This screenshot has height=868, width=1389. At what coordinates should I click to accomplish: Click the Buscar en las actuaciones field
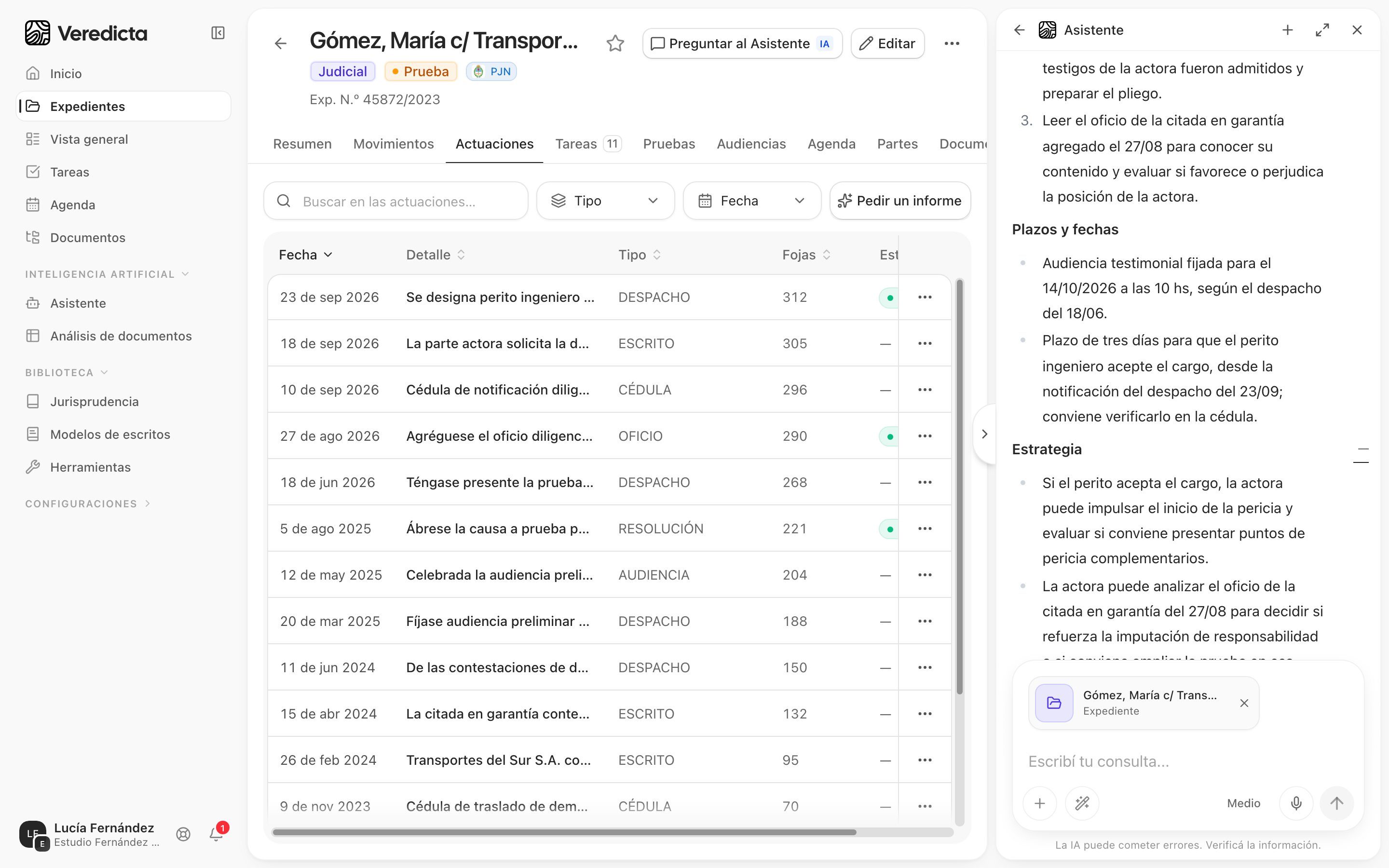pyautogui.click(x=395, y=201)
